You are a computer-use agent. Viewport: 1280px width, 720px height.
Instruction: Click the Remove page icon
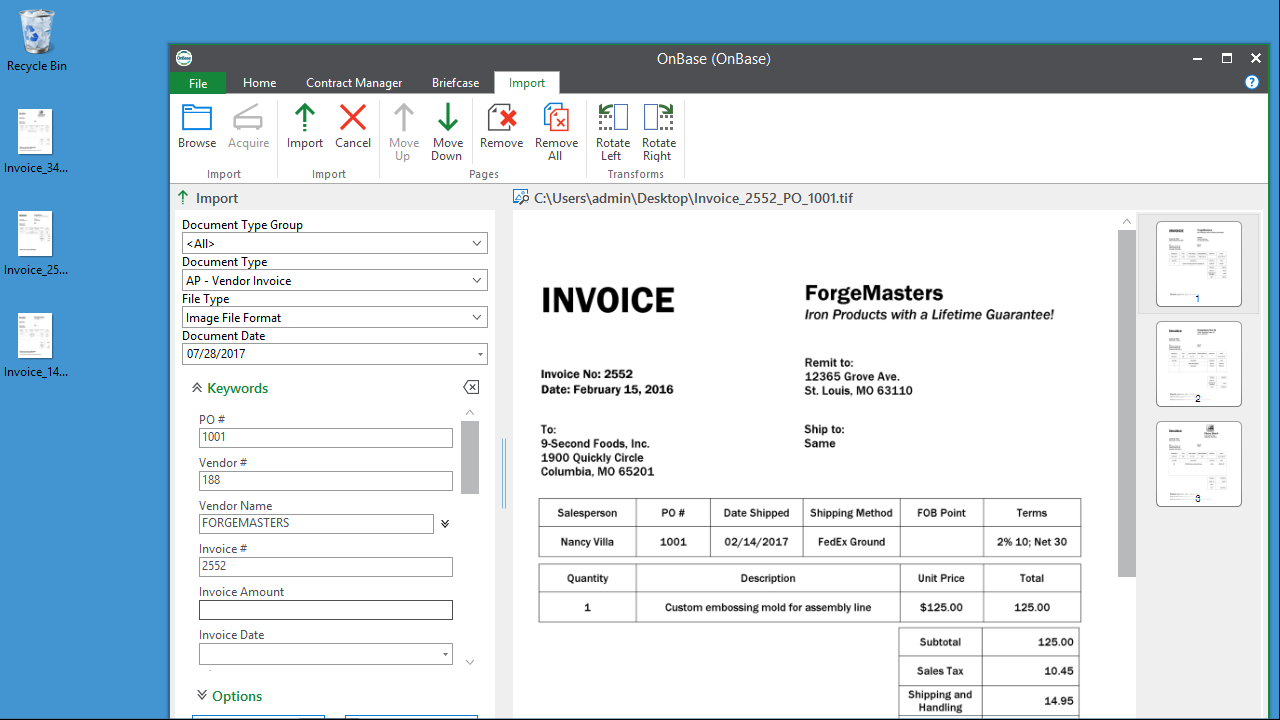coord(501,119)
